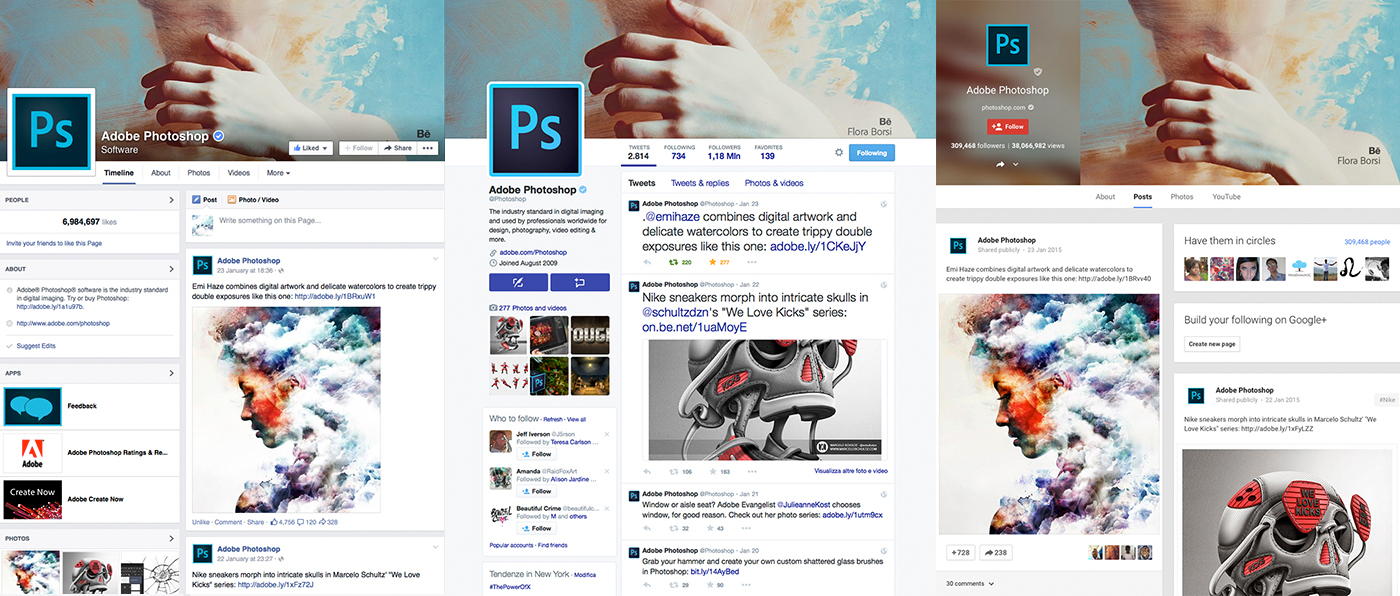This screenshot has height=596, width=1400.
Task: Open adobe.ly/1CKeJjY link in tweet
Action: click(x=818, y=246)
